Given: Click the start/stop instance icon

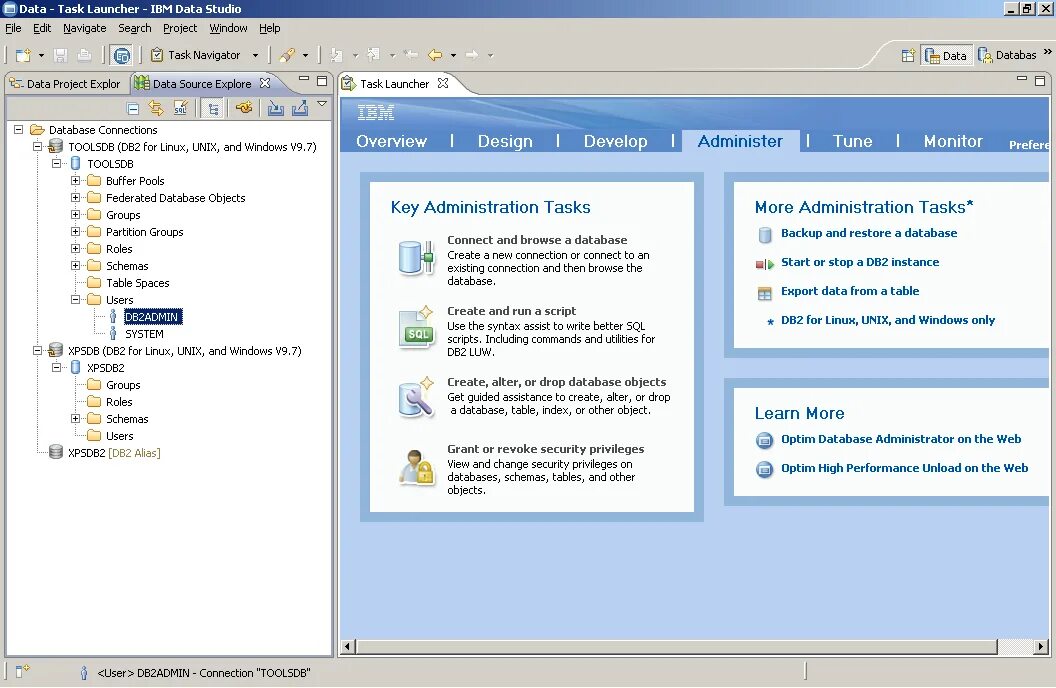Looking at the screenshot, I should [x=764, y=264].
